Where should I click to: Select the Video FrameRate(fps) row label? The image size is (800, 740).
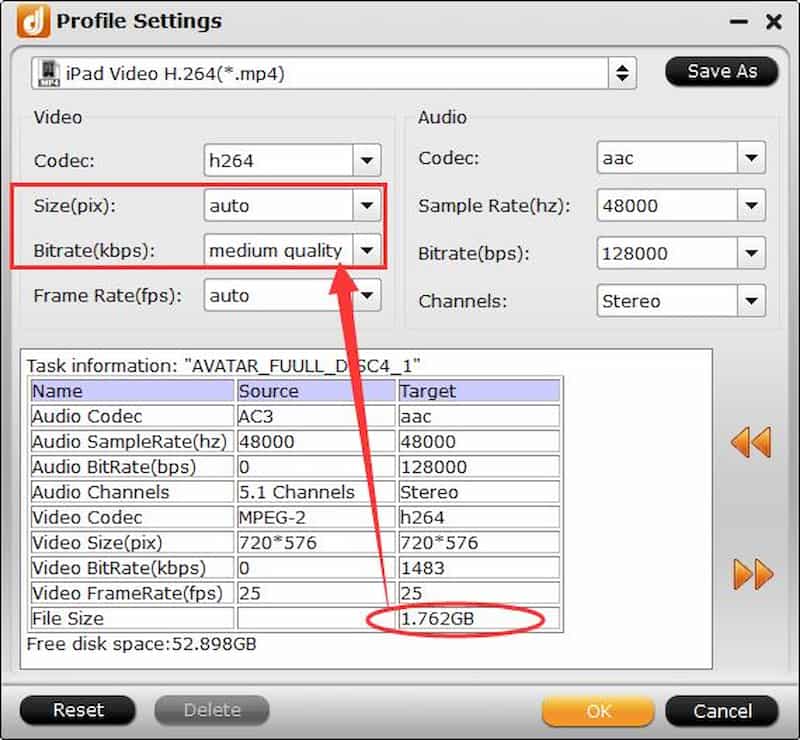coord(132,593)
